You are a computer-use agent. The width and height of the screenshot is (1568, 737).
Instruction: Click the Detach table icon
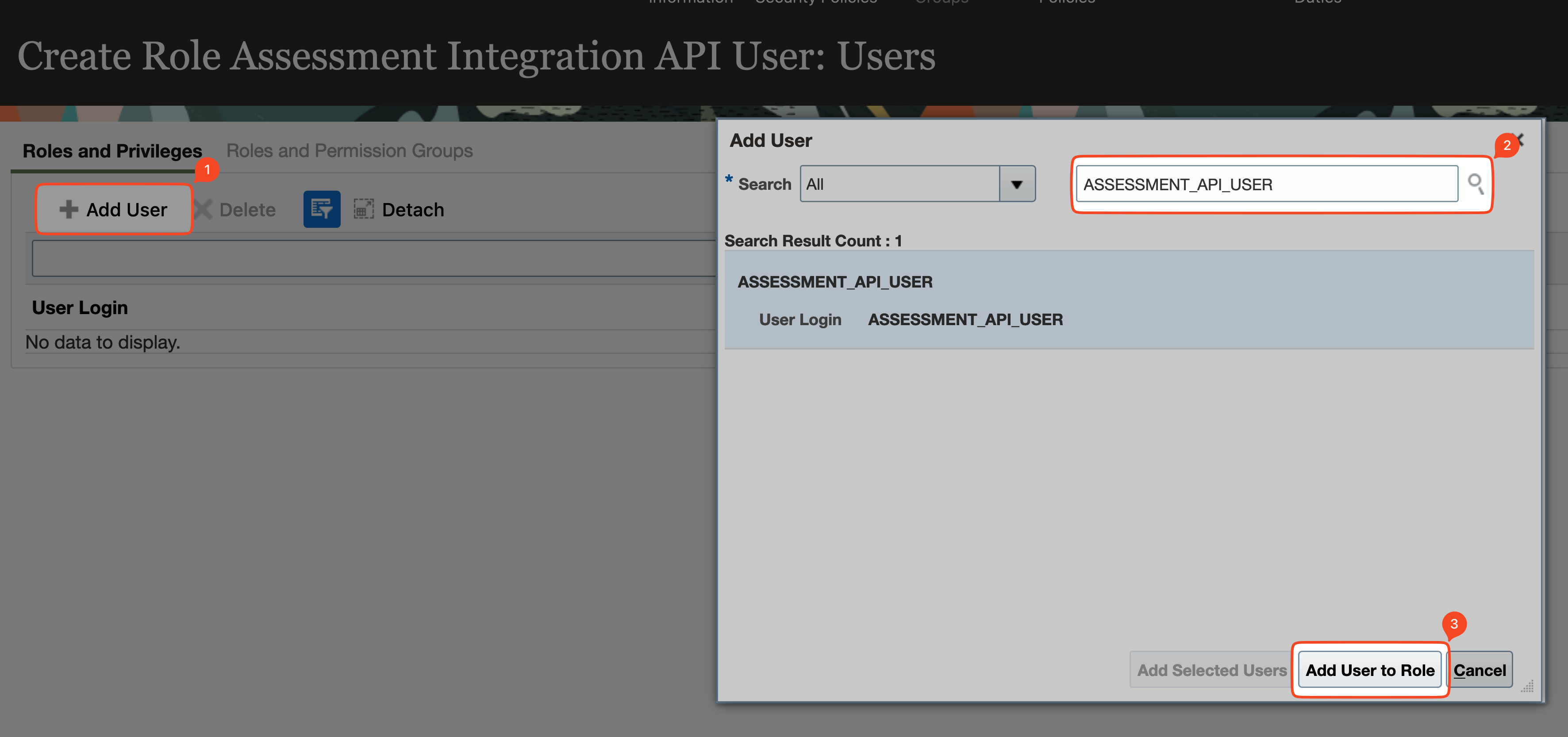(x=363, y=209)
